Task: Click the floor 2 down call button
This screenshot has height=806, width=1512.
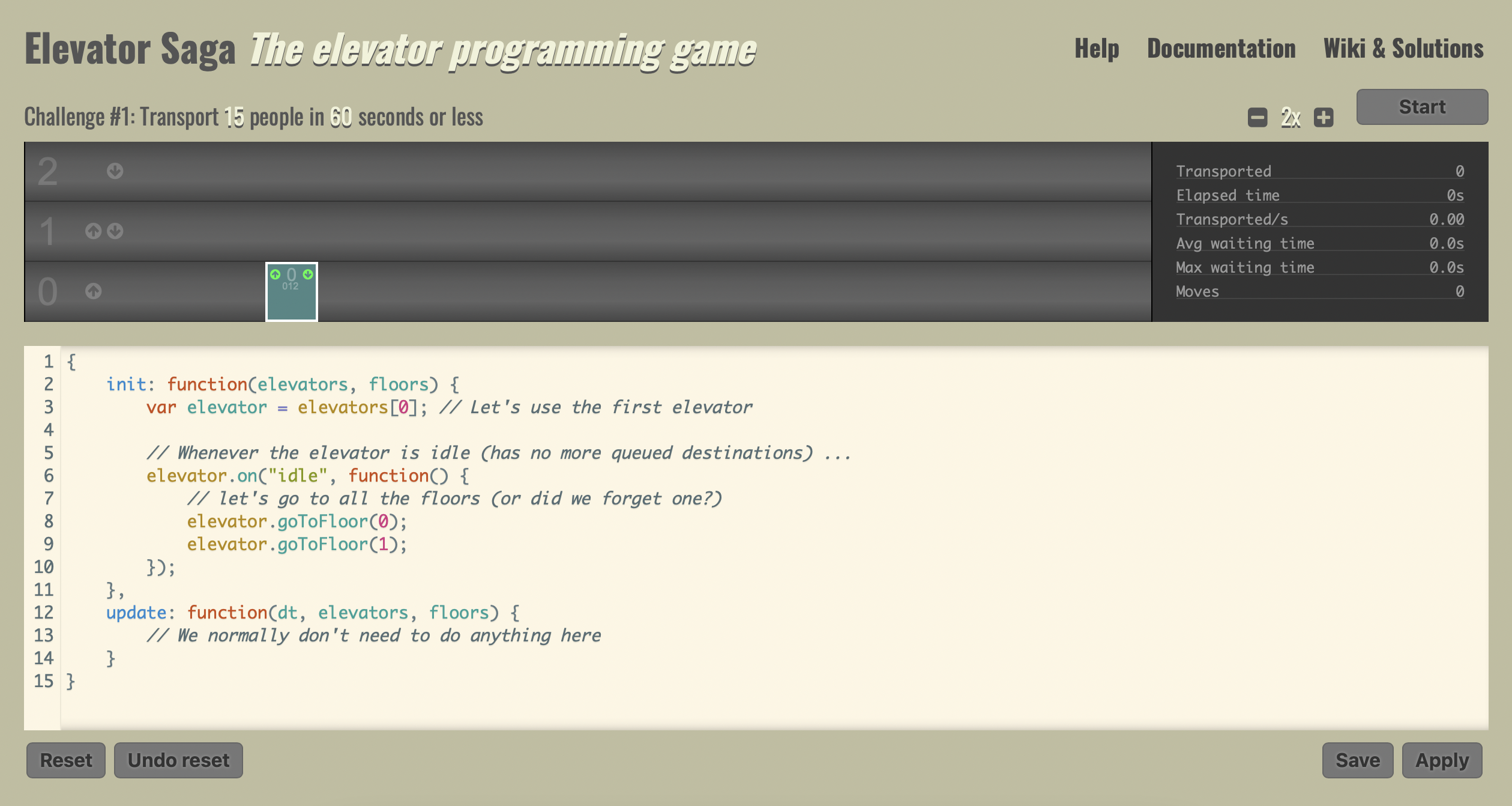Action: point(115,171)
